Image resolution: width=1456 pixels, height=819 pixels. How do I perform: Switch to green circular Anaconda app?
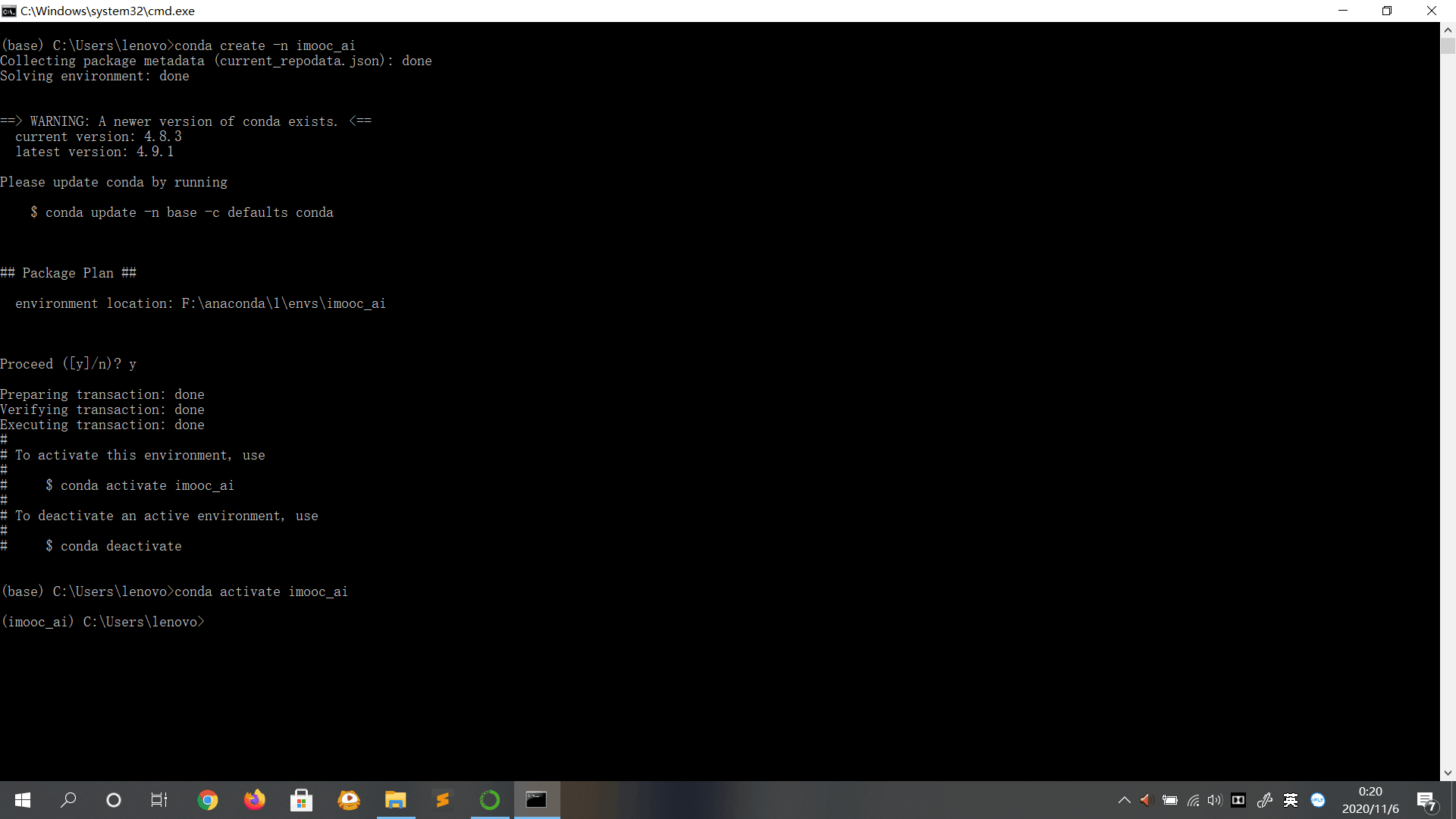tap(490, 800)
